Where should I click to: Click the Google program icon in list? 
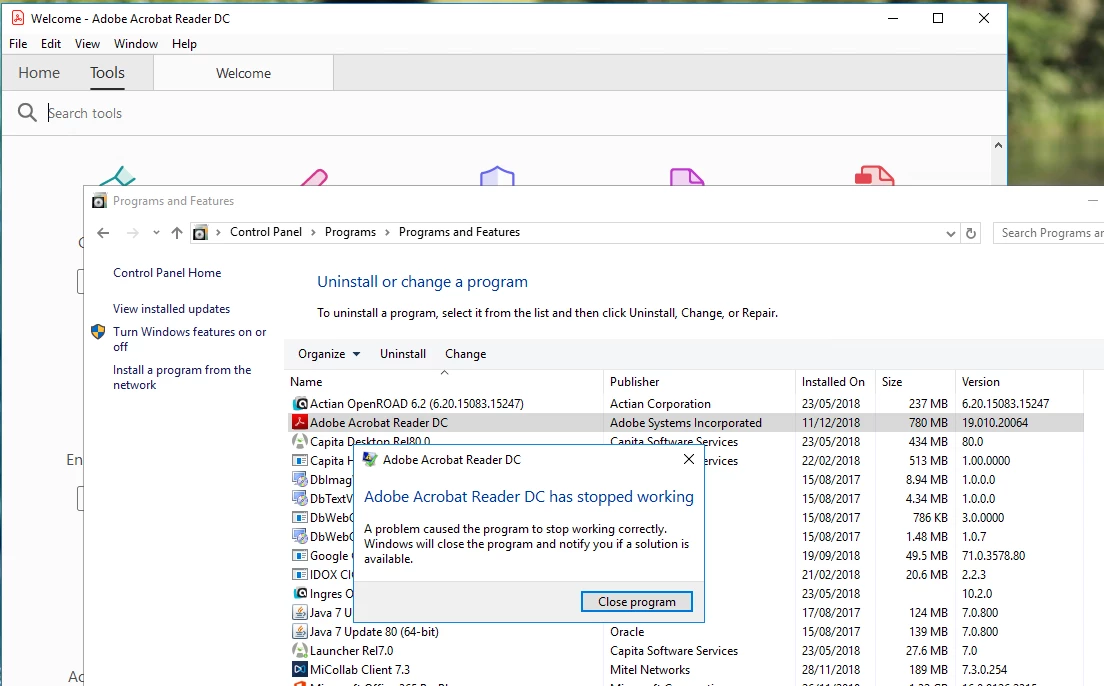click(x=300, y=556)
